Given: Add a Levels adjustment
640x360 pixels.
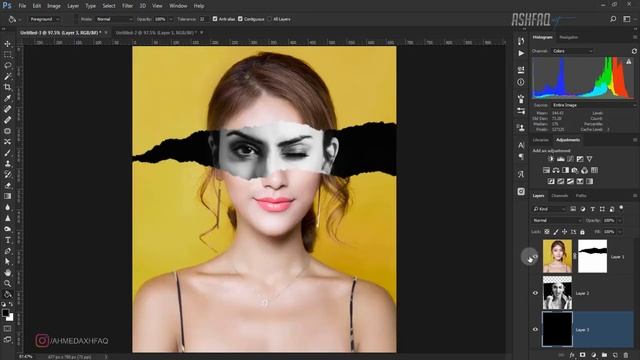Looking at the screenshot, I should (561, 159).
